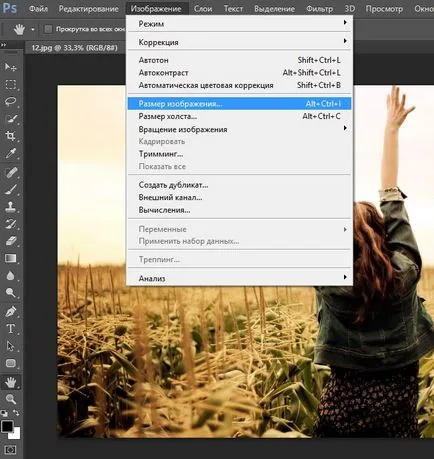This screenshot has width=434, height=459.
Task: Toggle Quick Mask mode icon
Action: click(10, 450)
